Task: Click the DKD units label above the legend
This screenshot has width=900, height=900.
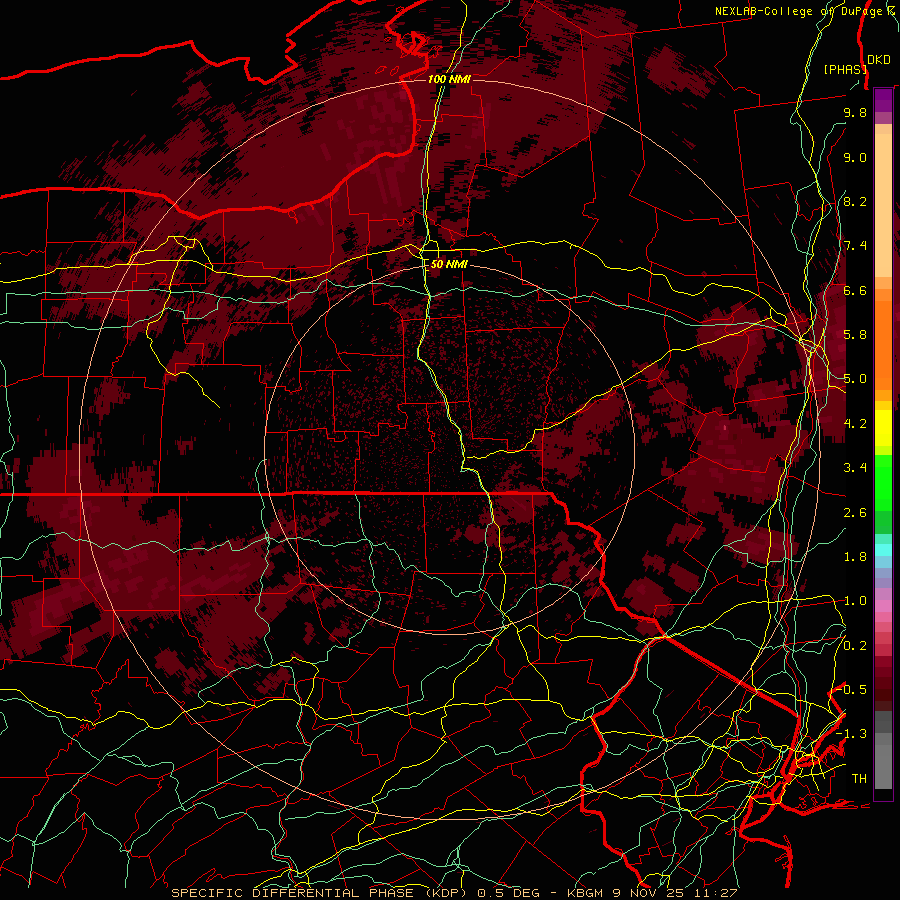Action: point(879,60)
